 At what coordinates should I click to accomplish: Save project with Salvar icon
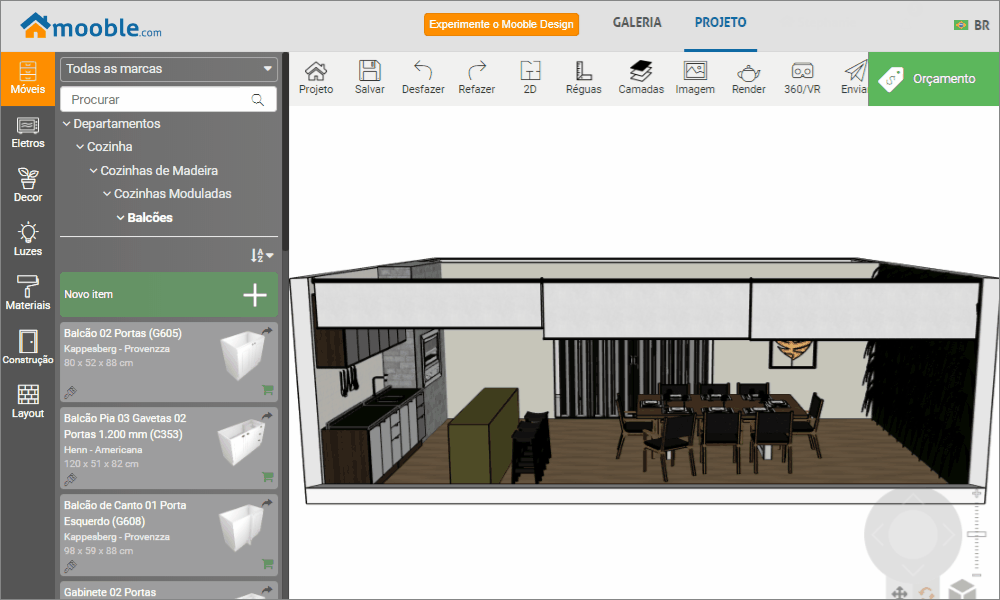pos(369,78)
